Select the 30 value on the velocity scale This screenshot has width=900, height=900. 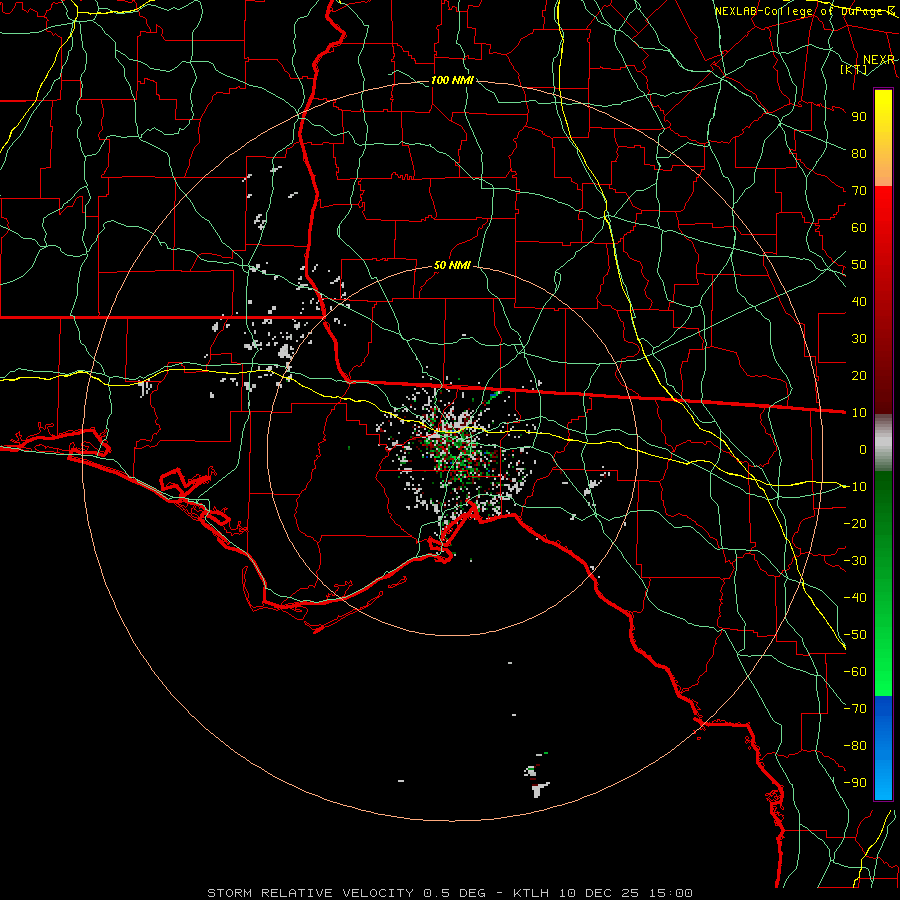[x=859, y=339]
